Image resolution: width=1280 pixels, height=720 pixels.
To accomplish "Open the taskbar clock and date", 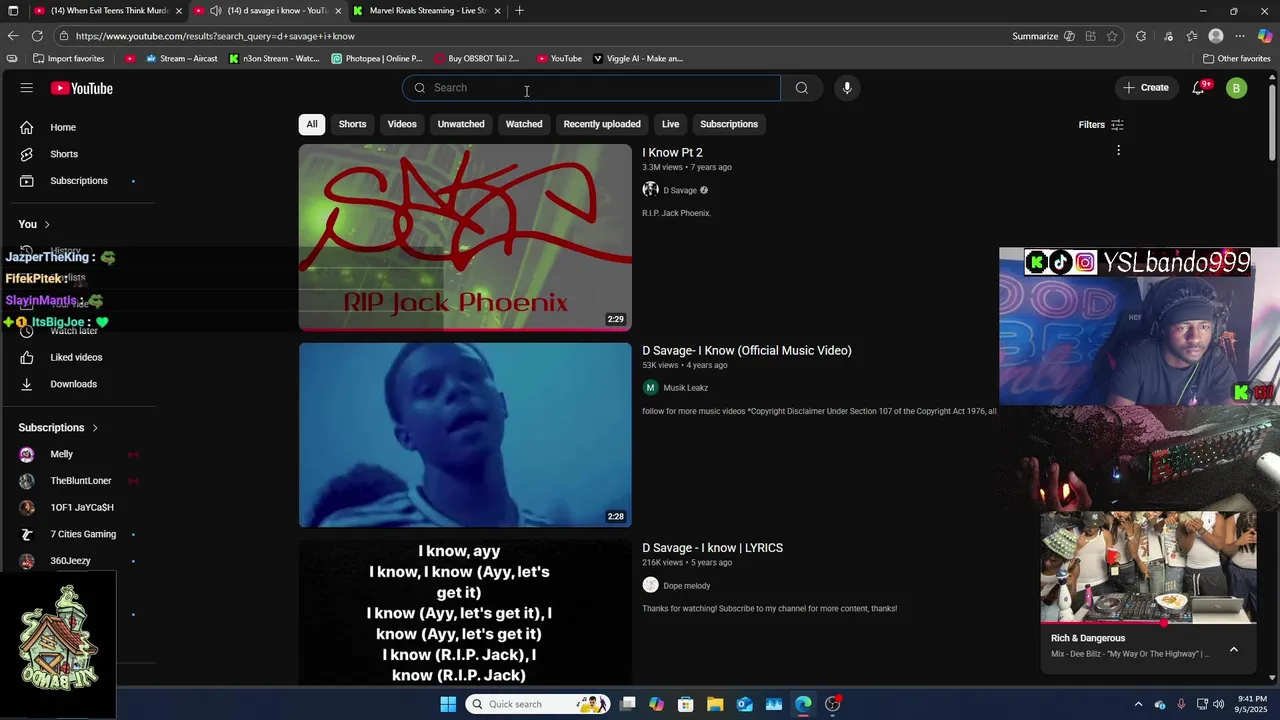I will (1252, 704).
